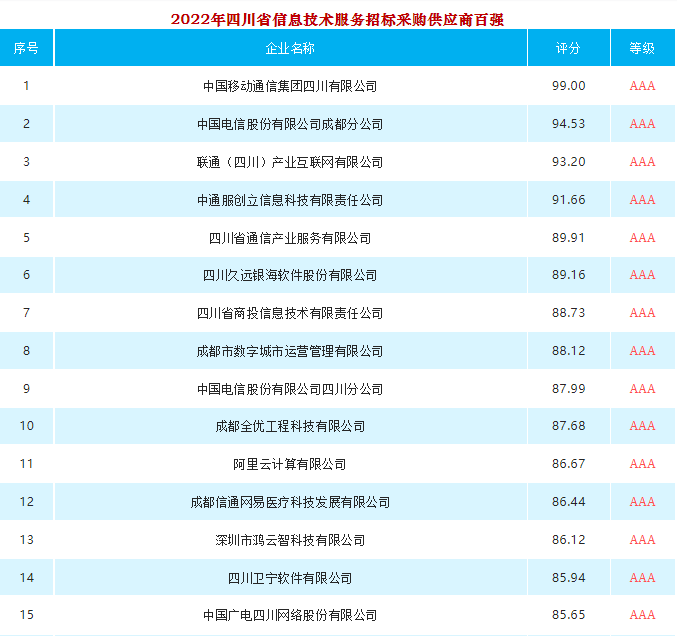Click the 85.65 score in last row
The height and width of the screenshot is (636, 677).
coord(568,615)
